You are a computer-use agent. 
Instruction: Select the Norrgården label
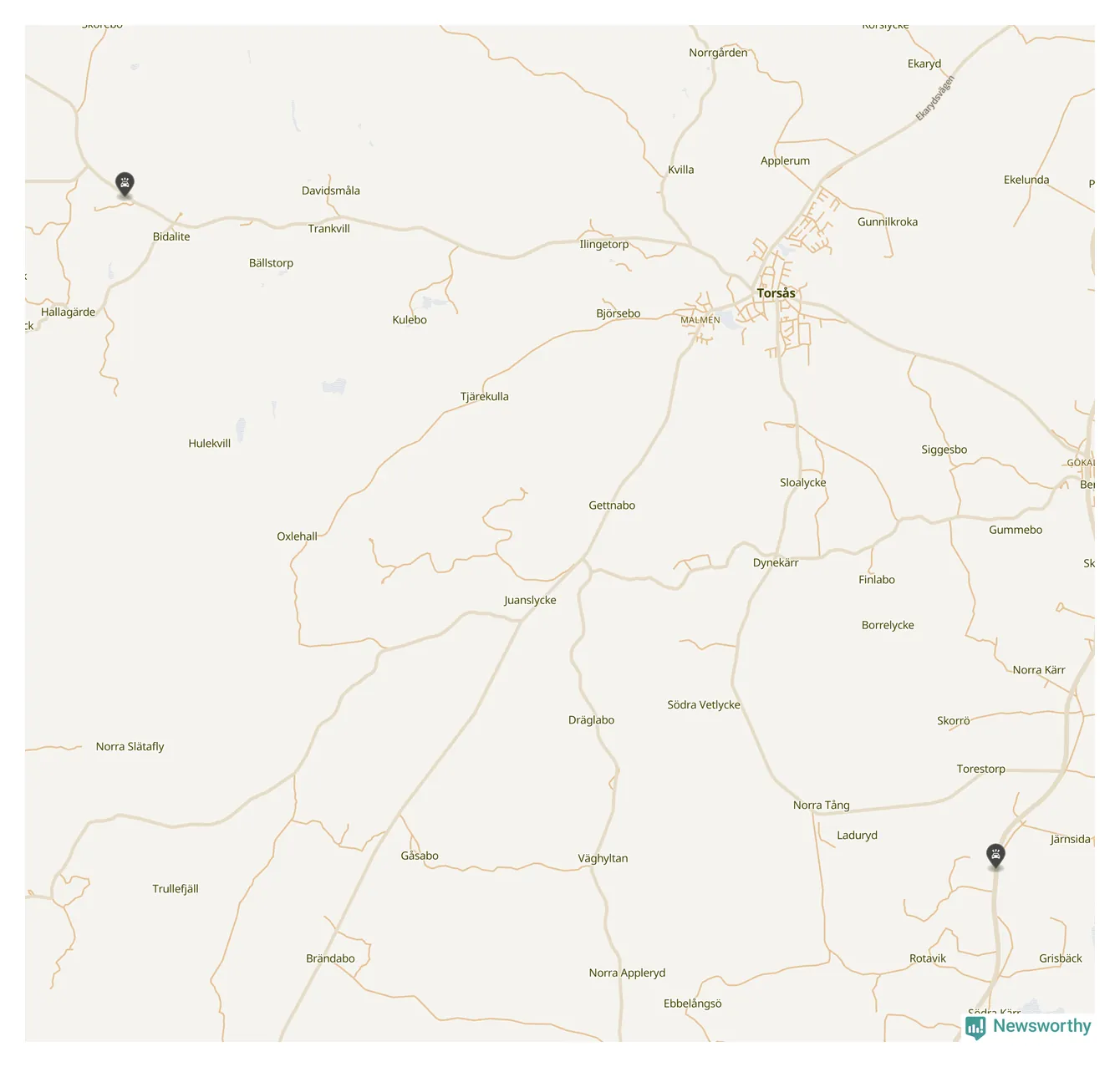tap(718, 53)
